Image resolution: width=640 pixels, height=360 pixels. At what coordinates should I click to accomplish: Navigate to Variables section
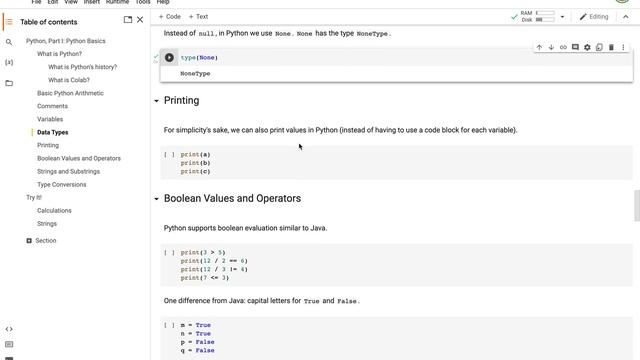click(x=50, y=119)
